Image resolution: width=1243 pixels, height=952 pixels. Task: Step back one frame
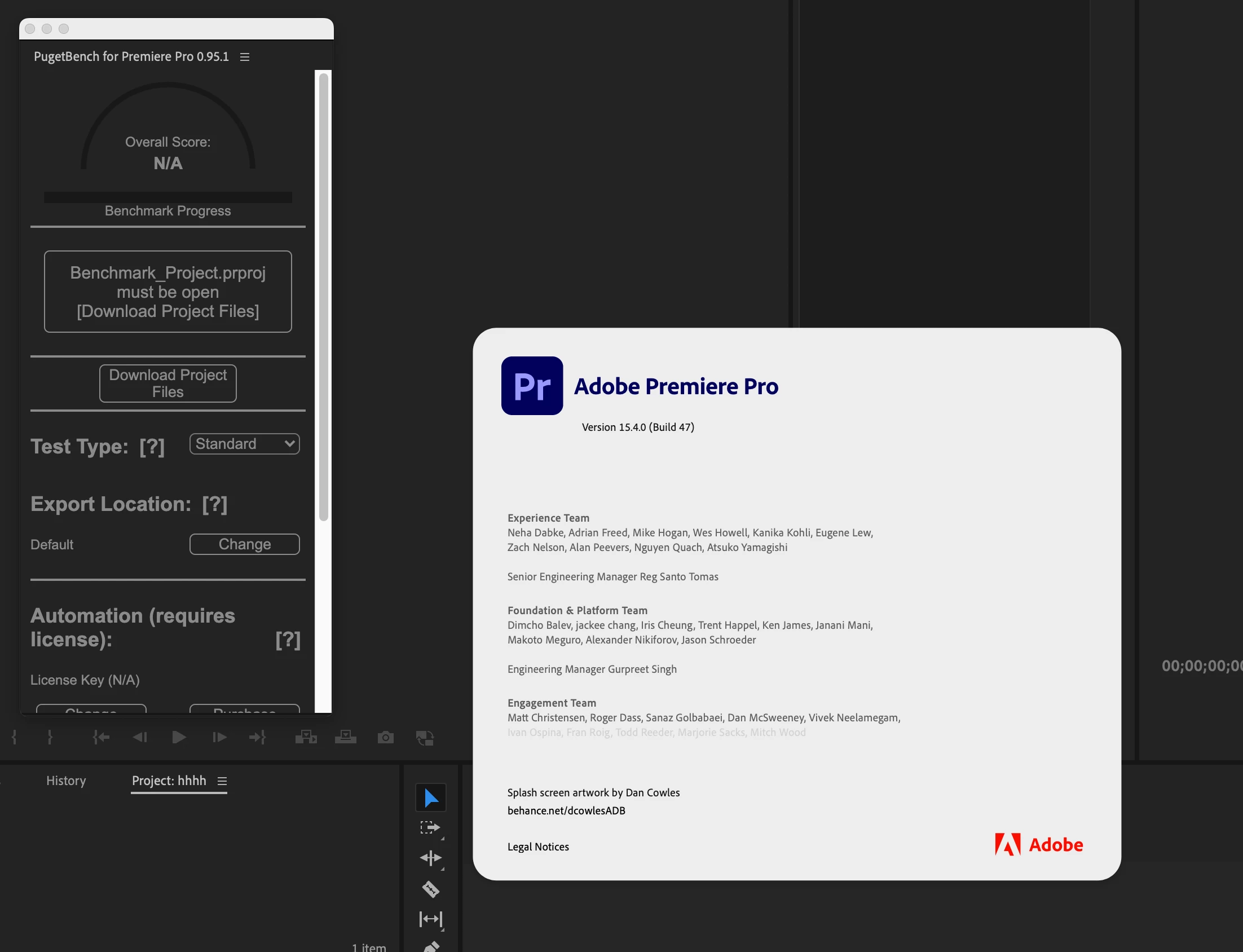(x=140, y=737)
